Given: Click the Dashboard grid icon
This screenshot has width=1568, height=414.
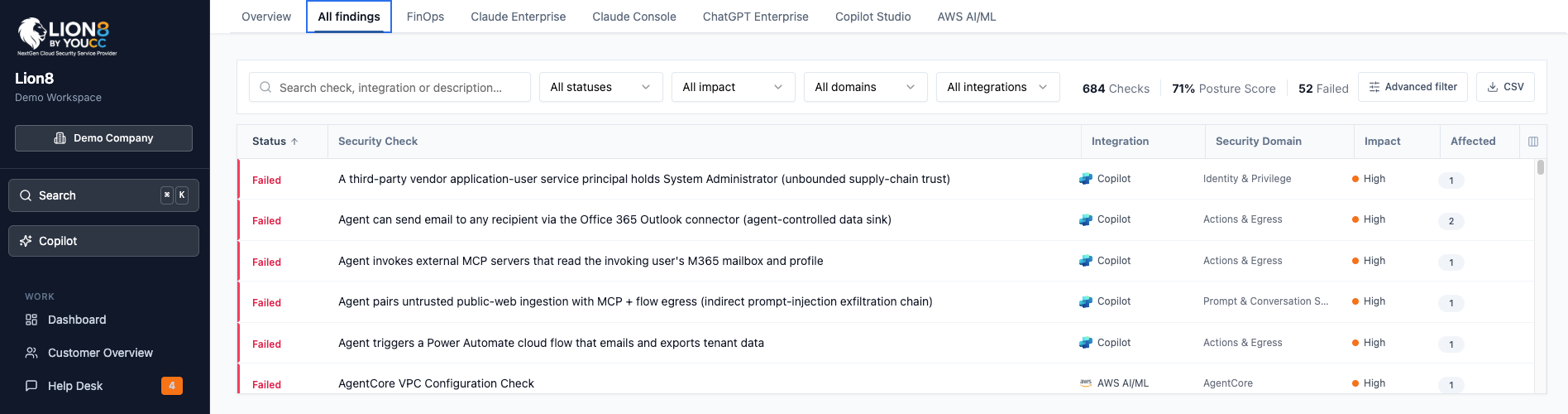Looking at the screenshot, I should [31, 320].
